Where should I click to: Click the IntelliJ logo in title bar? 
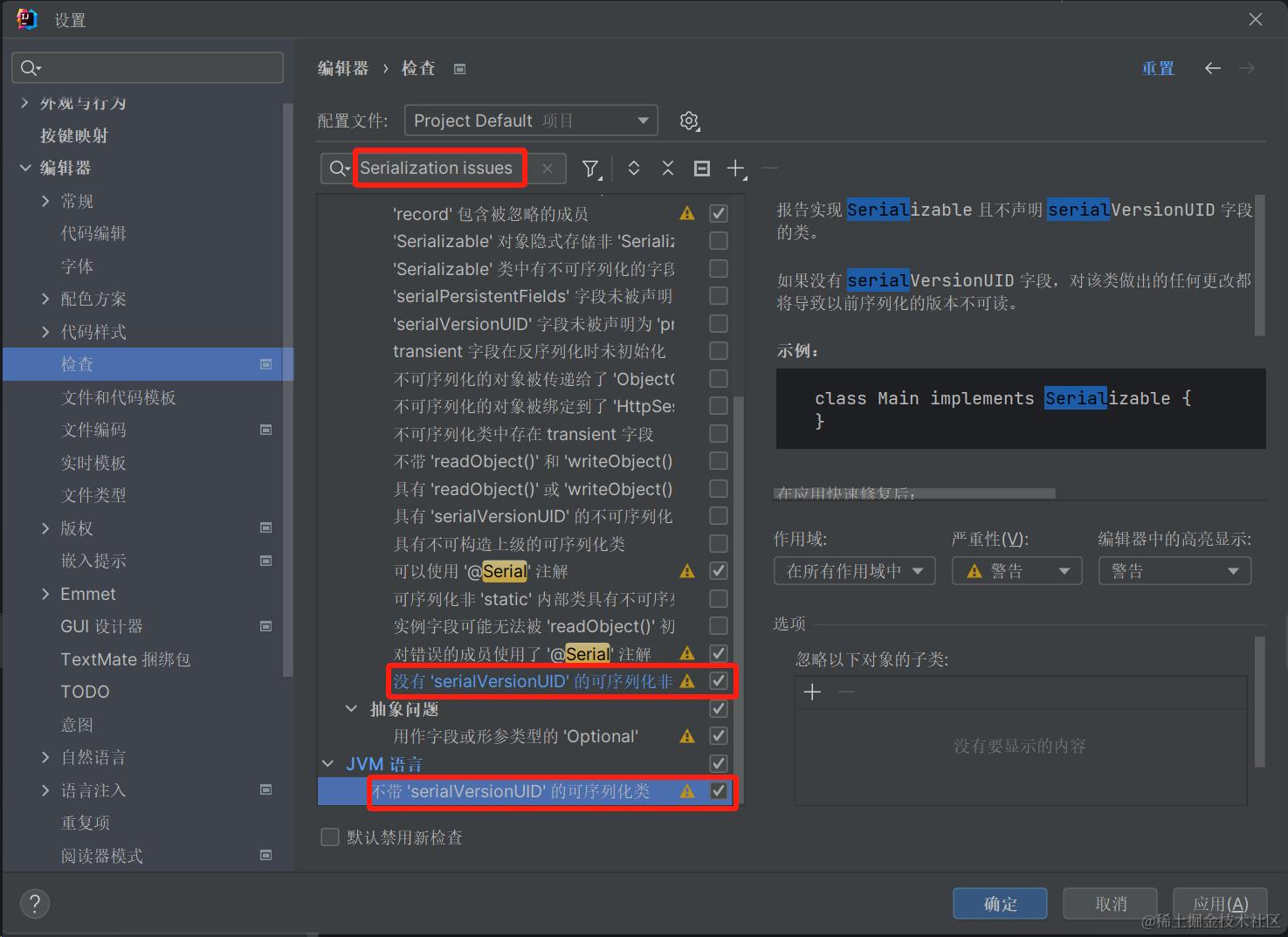(26, 19)
